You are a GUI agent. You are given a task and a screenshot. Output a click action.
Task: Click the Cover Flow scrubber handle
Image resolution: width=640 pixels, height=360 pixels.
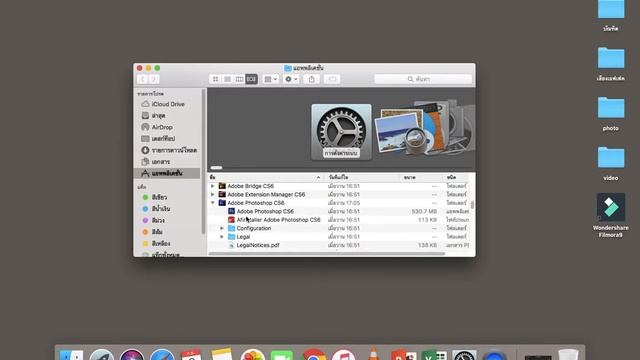pyautogui.click(x=216, y=167)
